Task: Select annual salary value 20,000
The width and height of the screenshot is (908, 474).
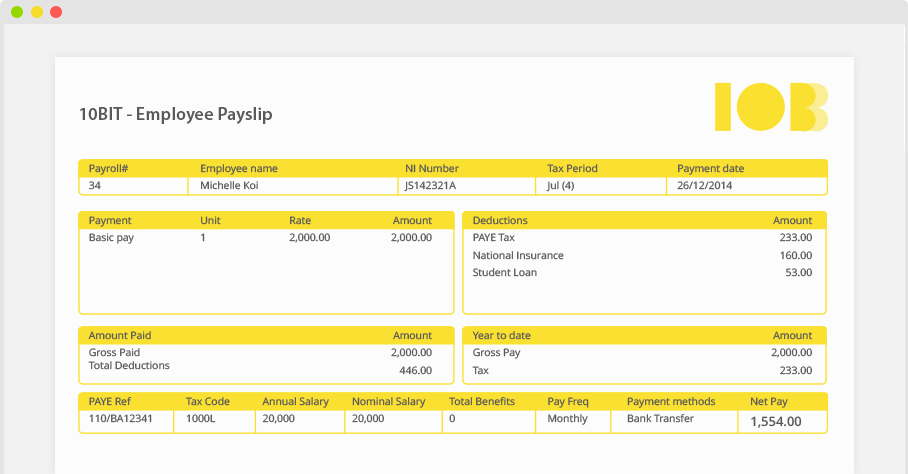Action: pyautogui.click(x=278, y=418)
